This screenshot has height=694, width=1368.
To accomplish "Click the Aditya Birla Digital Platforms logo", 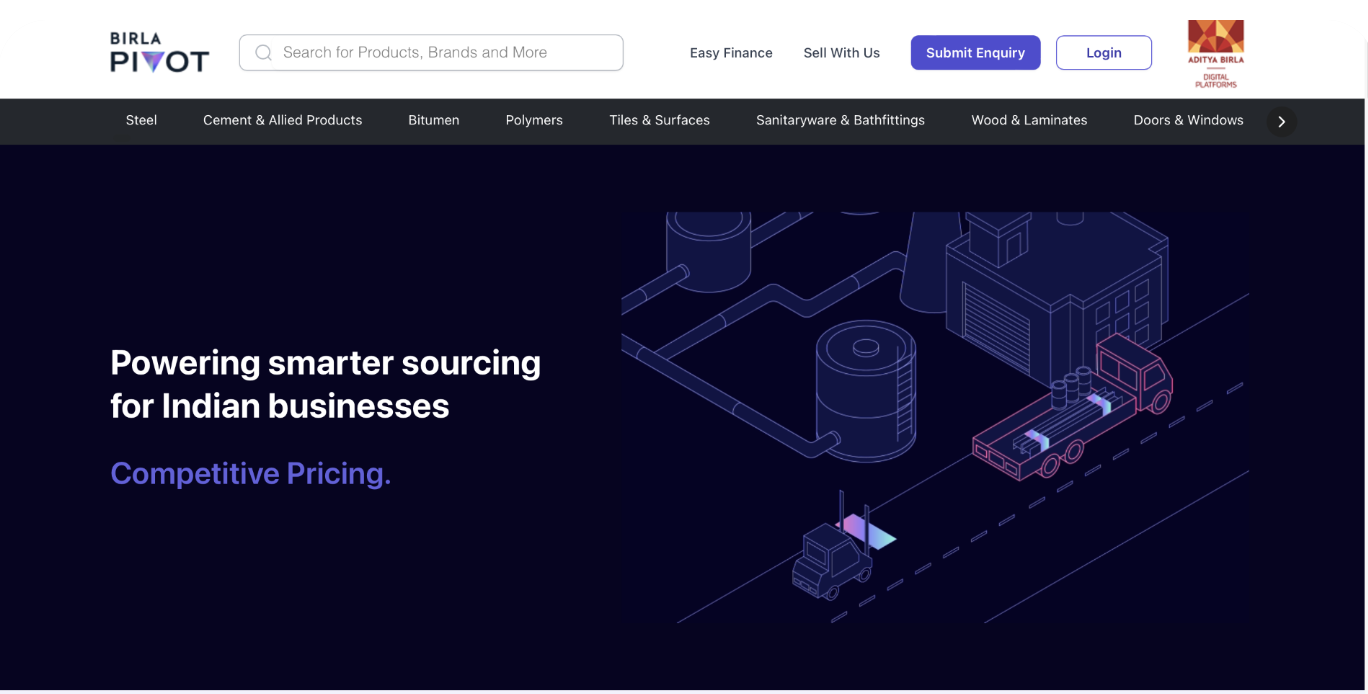I will (1216, 54).
